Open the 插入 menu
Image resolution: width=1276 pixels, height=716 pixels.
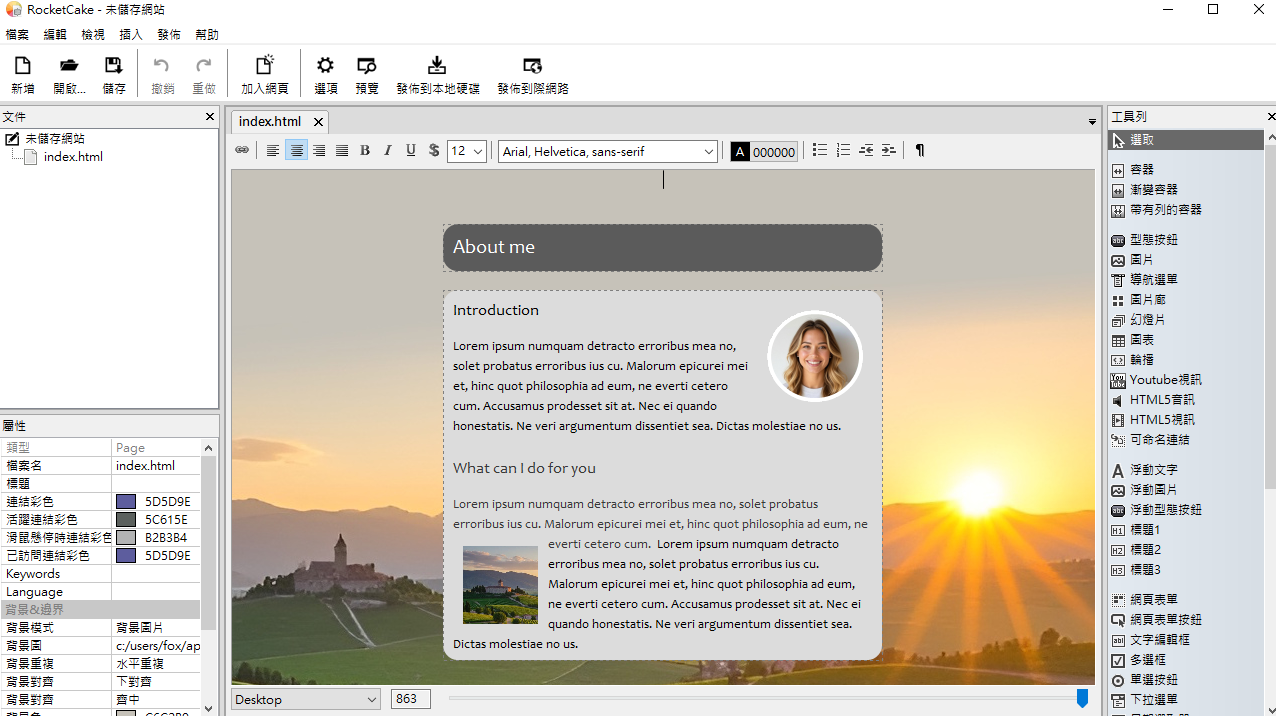coord(131,34)
